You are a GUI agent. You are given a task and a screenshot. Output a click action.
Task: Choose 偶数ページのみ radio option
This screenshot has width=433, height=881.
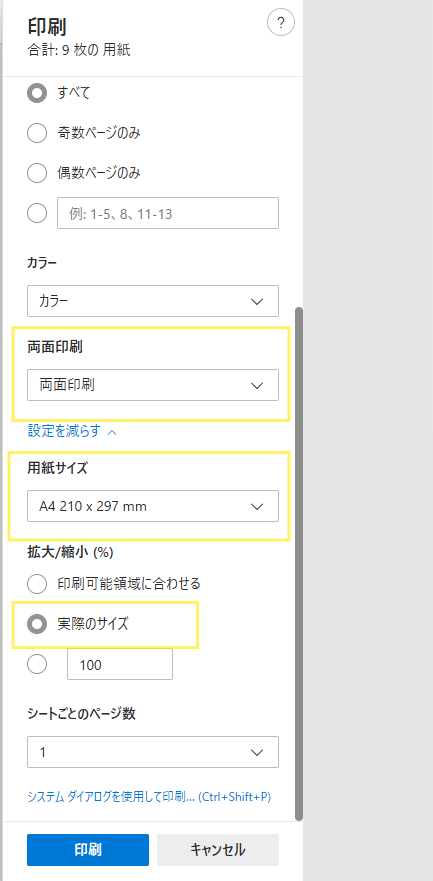pos(37,174)
